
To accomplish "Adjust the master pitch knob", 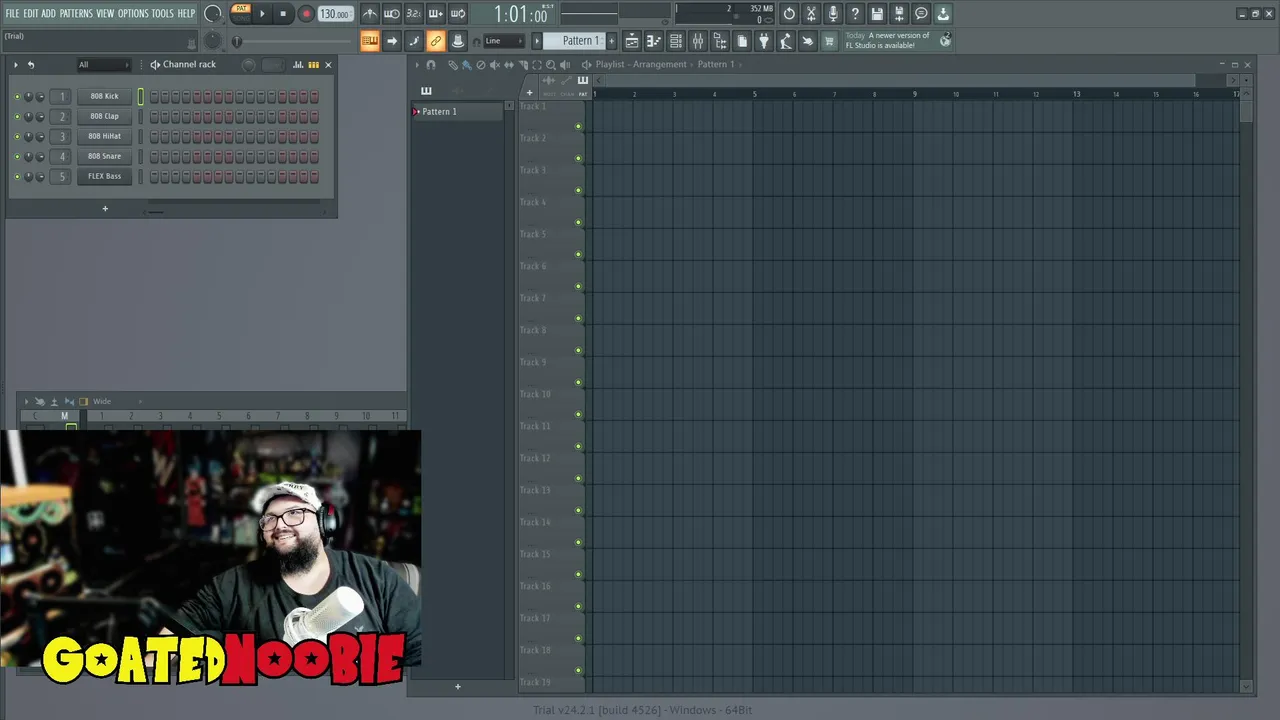I will click(x=213, y=41).
